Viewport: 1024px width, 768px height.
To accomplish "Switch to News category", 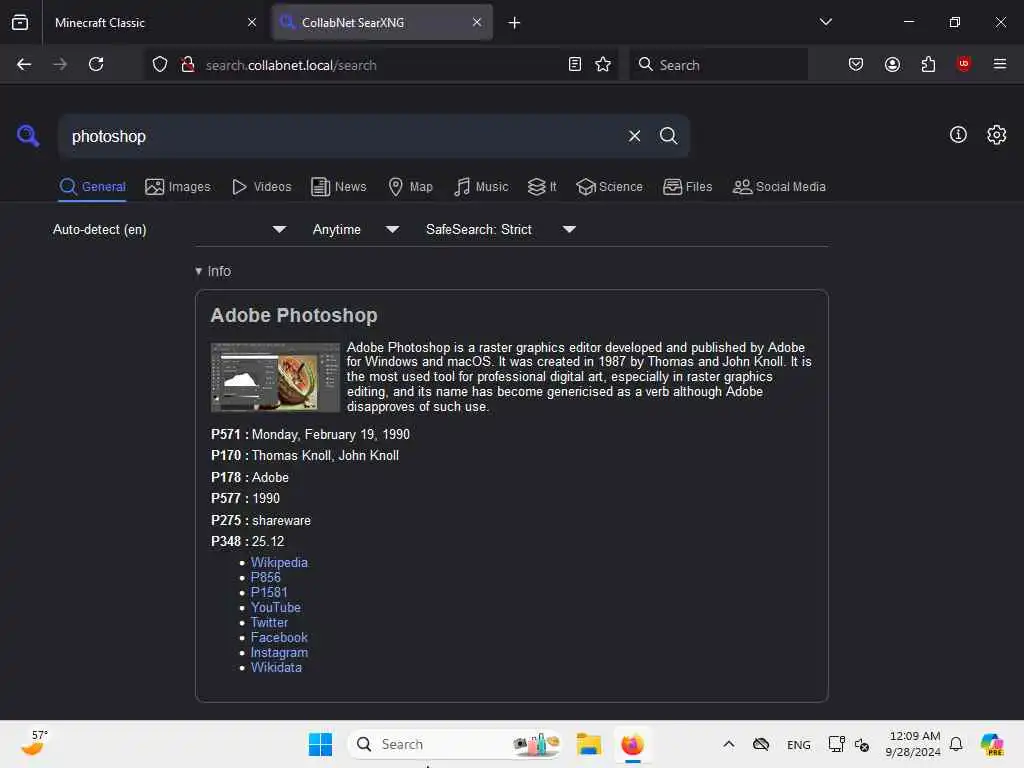I will (x=338, y=187).
